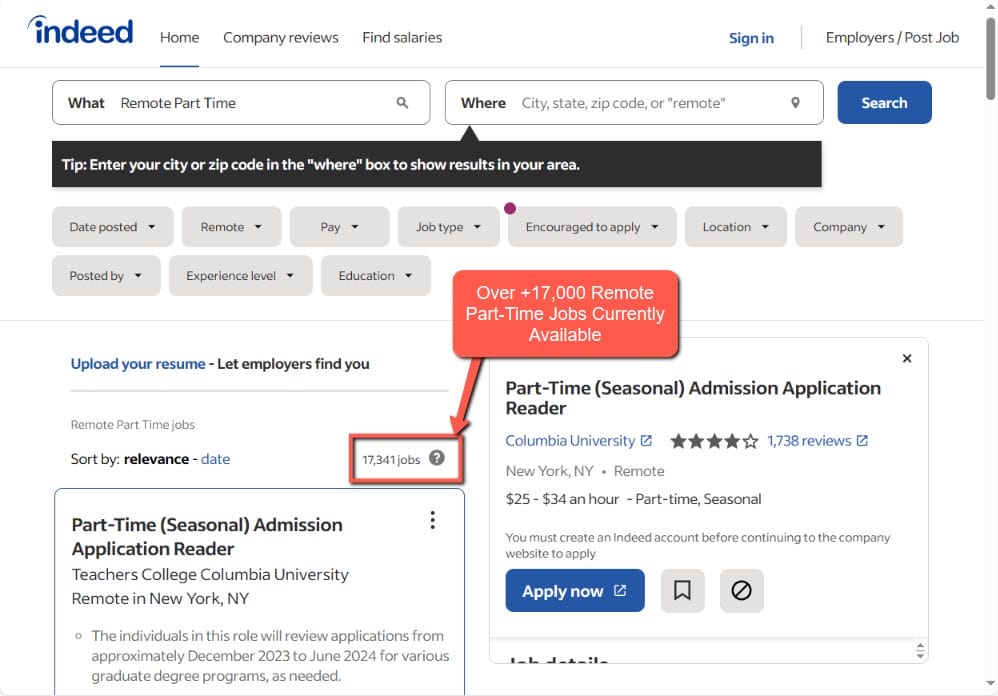Open the Job type filter dropdown
This screenshot has width=998, height=696.
(448, 227)
